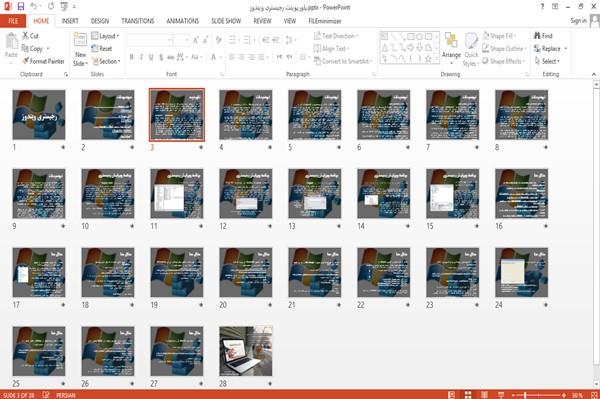Cut the selected slide
This screenshot has height=399, width=600.
tap(31, 36)
